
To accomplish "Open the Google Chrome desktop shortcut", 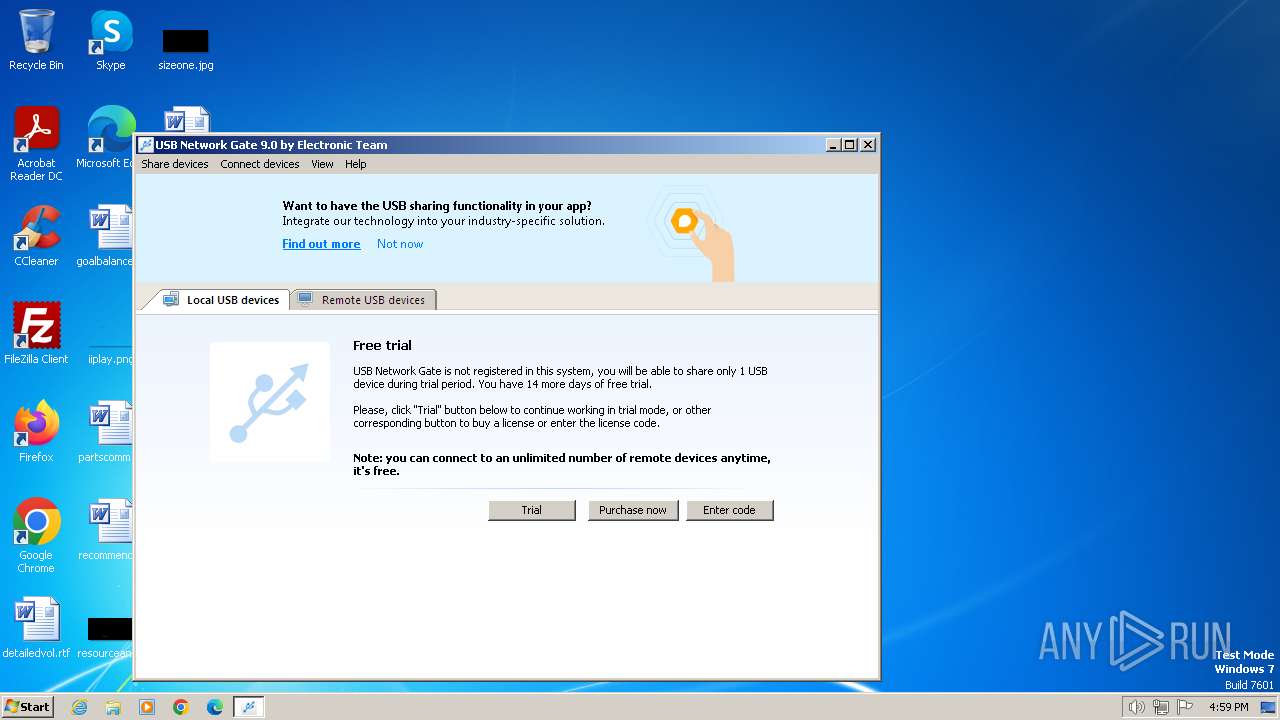I will 36,536.
